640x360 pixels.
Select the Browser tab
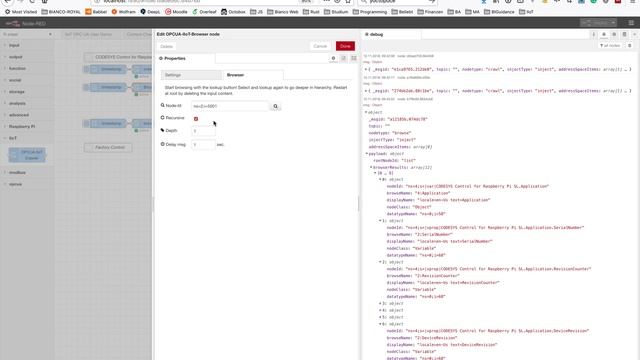point(253,75)
